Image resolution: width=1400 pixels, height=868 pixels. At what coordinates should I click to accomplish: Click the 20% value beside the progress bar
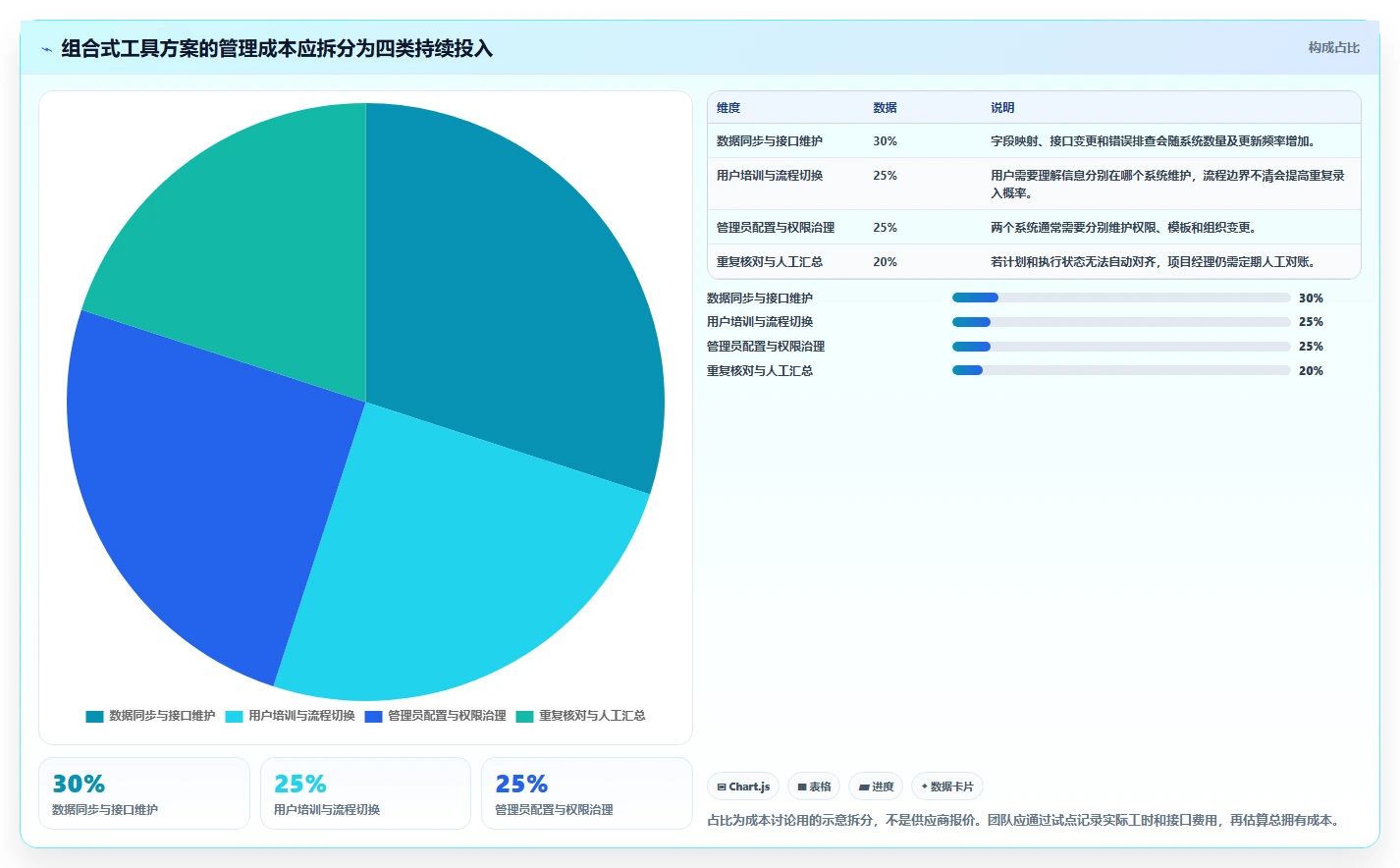(1311, 370)
